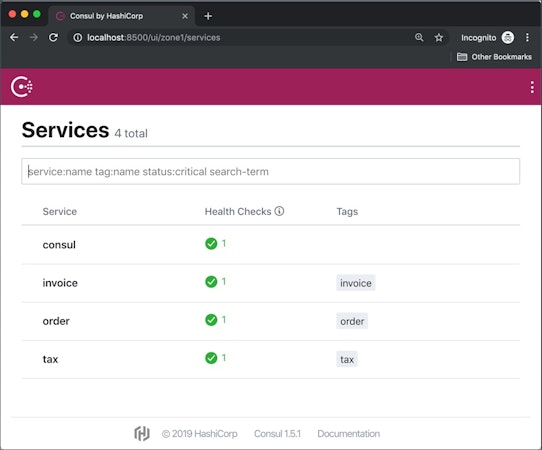The image size is (542, 450).
Task: Click the invoice tag badge
Action: (x=356, y=283)
